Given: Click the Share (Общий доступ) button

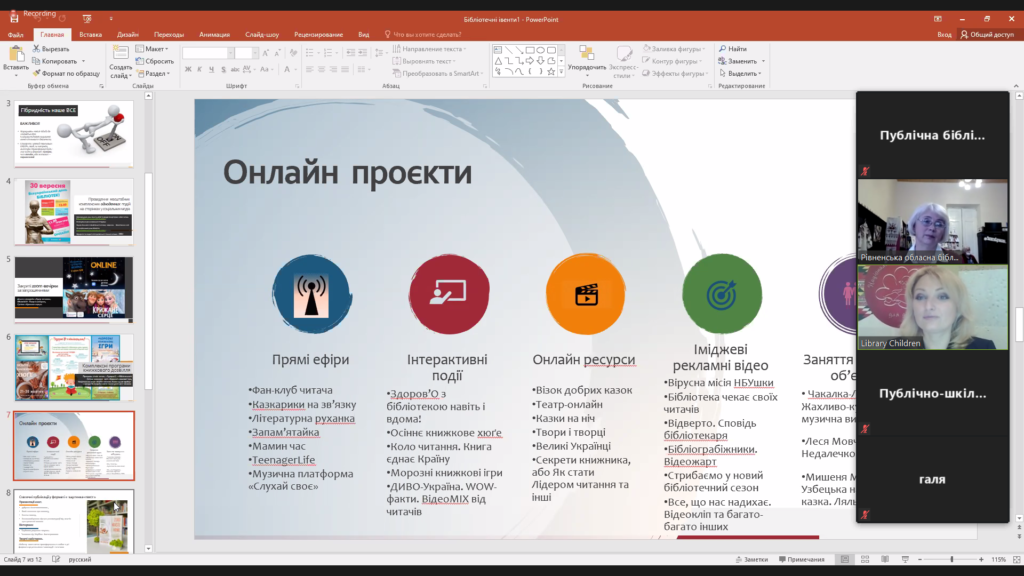Looking at the screenshot, I should pos(986,34).
